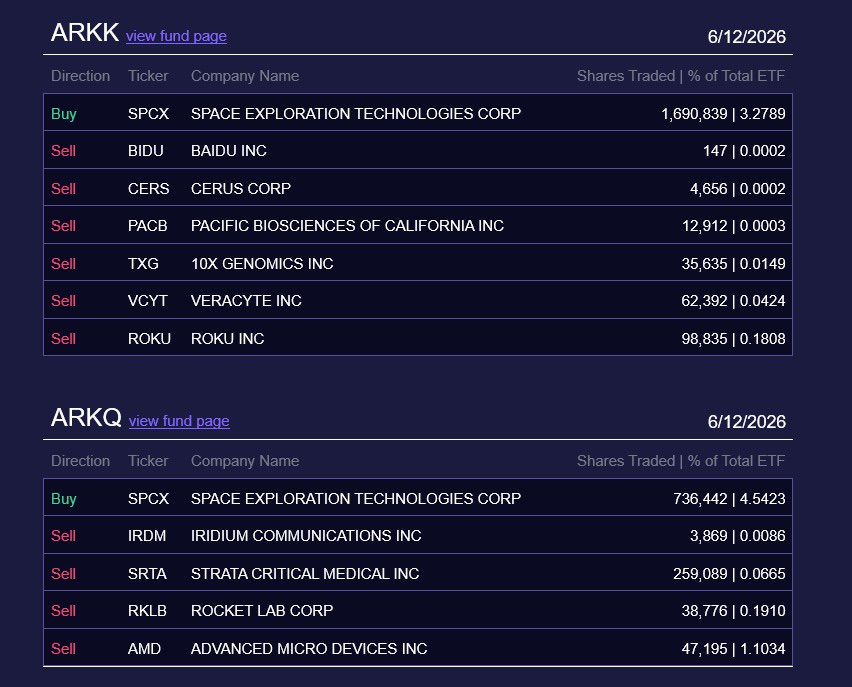The image size is (852, 687).
Task: Click CERUS CORP company name
Action: [241, 189]
